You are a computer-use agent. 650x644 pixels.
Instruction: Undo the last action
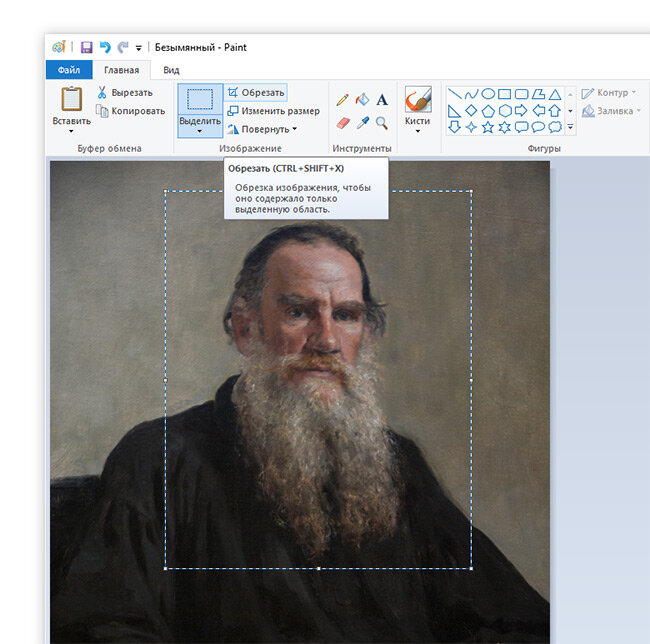coord(105,47)
